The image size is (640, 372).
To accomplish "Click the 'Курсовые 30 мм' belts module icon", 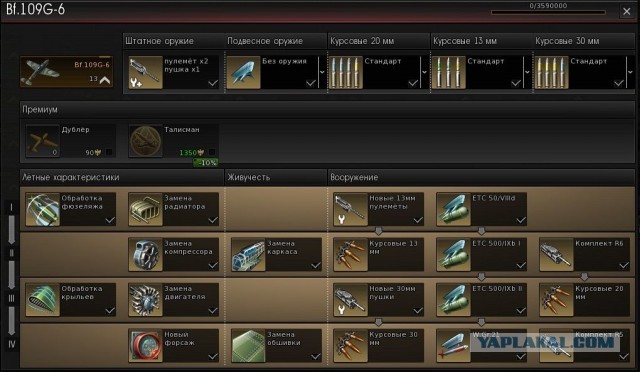I will [351, 346].
